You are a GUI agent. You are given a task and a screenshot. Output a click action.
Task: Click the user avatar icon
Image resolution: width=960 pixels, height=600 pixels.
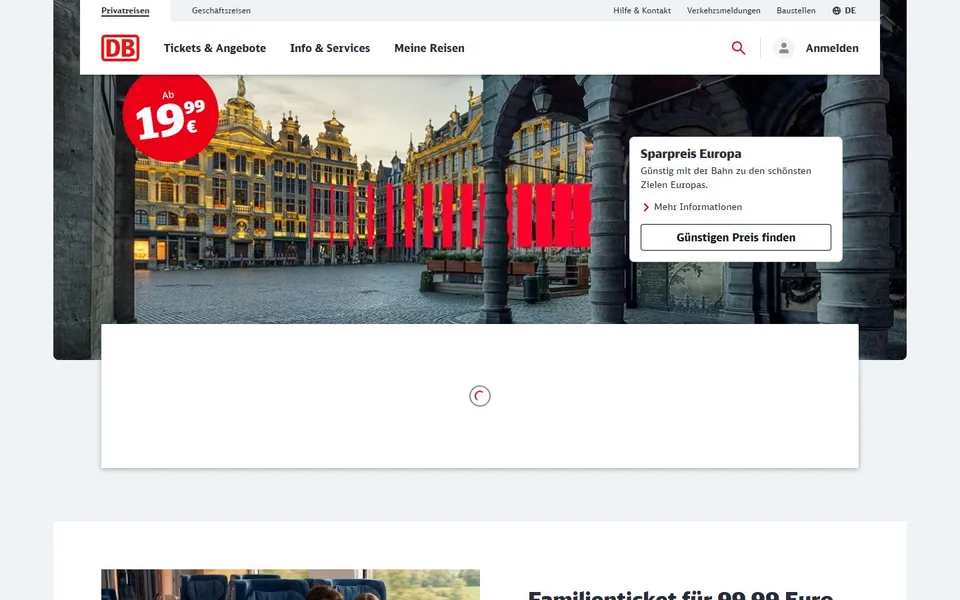pyautogui.click(x=784, y=48)
